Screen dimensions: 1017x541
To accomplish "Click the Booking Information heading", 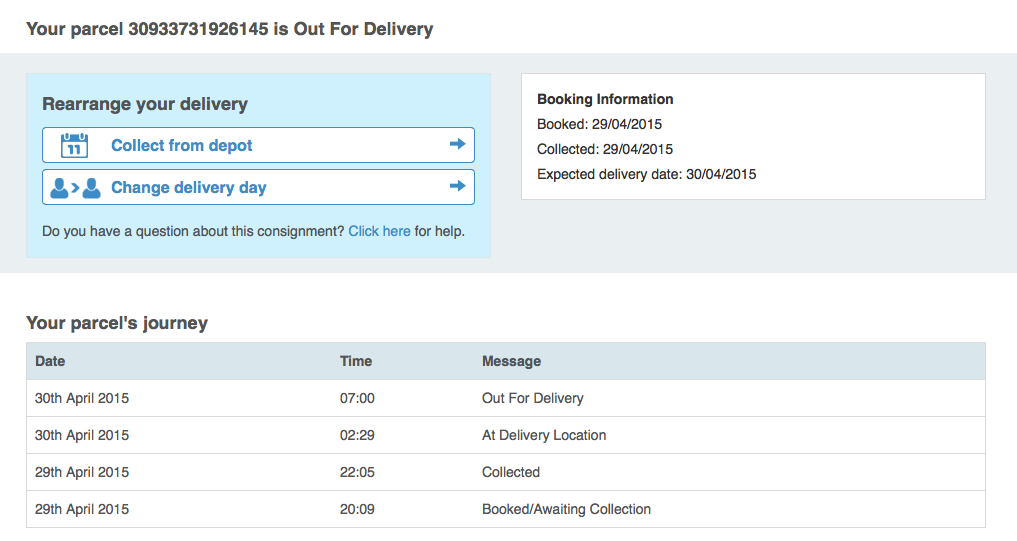I will click(605, 99).
